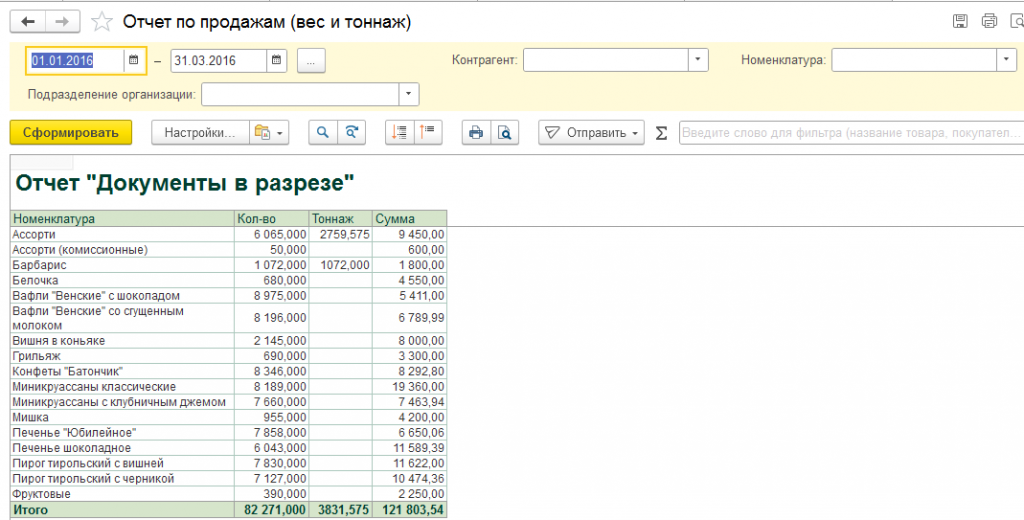Open calendar for the end date 31.03.2016

[x=276, y=60]
